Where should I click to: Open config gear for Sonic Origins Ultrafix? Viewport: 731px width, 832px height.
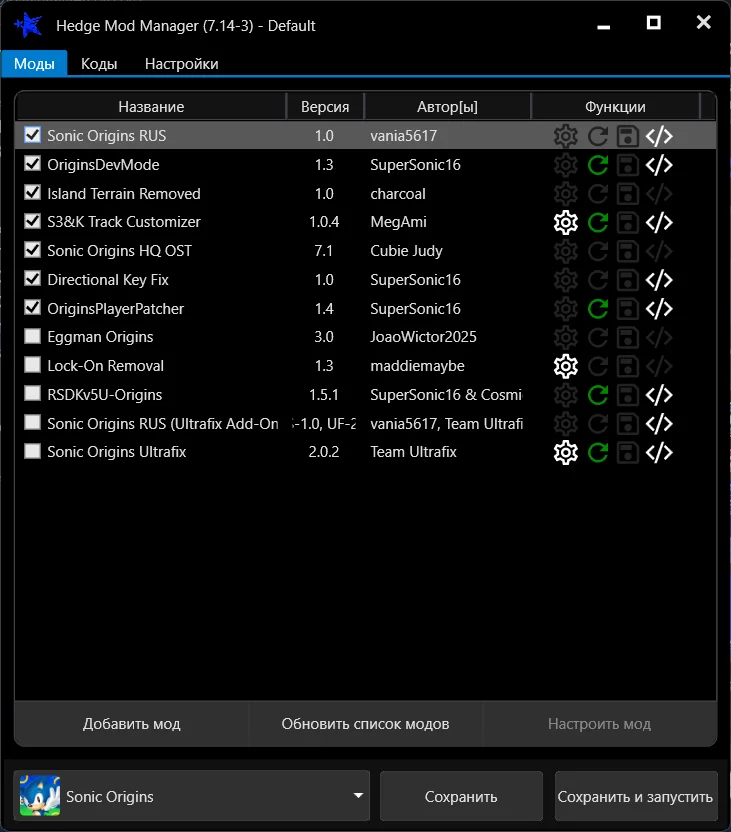565,453
